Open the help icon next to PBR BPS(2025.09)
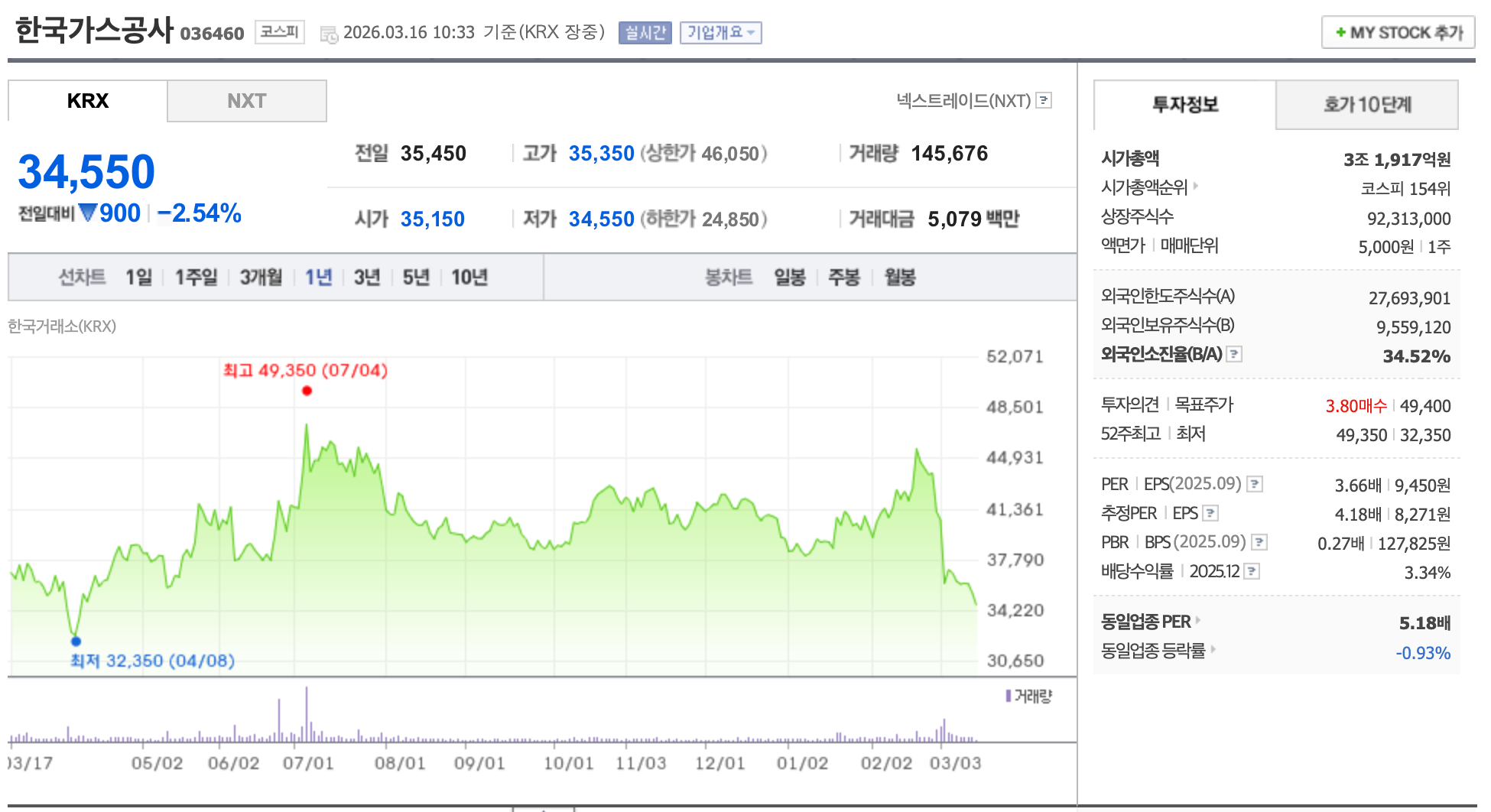1491x812 pixels. 1259,542
